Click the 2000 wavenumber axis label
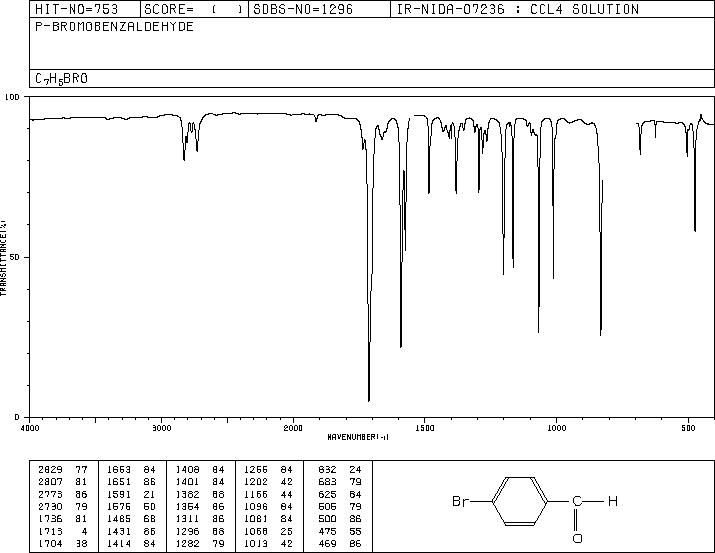Screen dimensions: 715x553 coord(293,428)
